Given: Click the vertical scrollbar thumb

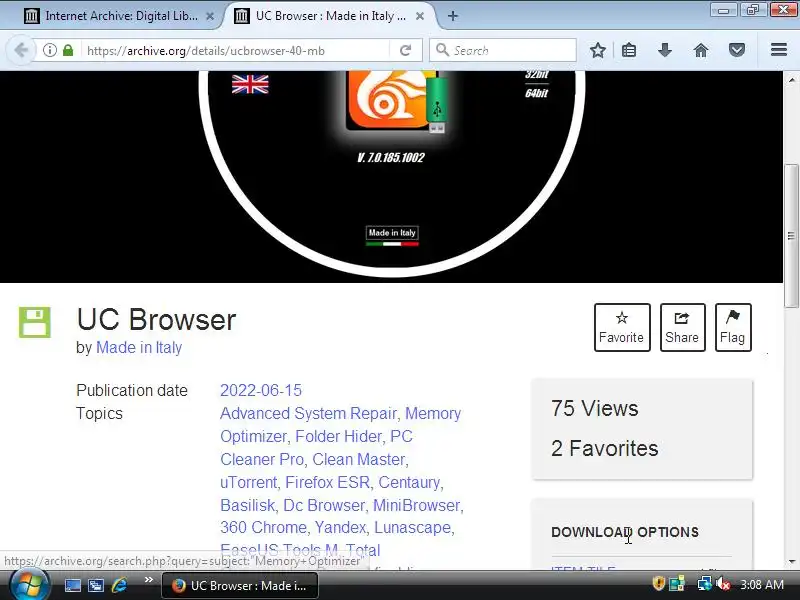Looking at the screenshot, I should (x=791, y=236).
